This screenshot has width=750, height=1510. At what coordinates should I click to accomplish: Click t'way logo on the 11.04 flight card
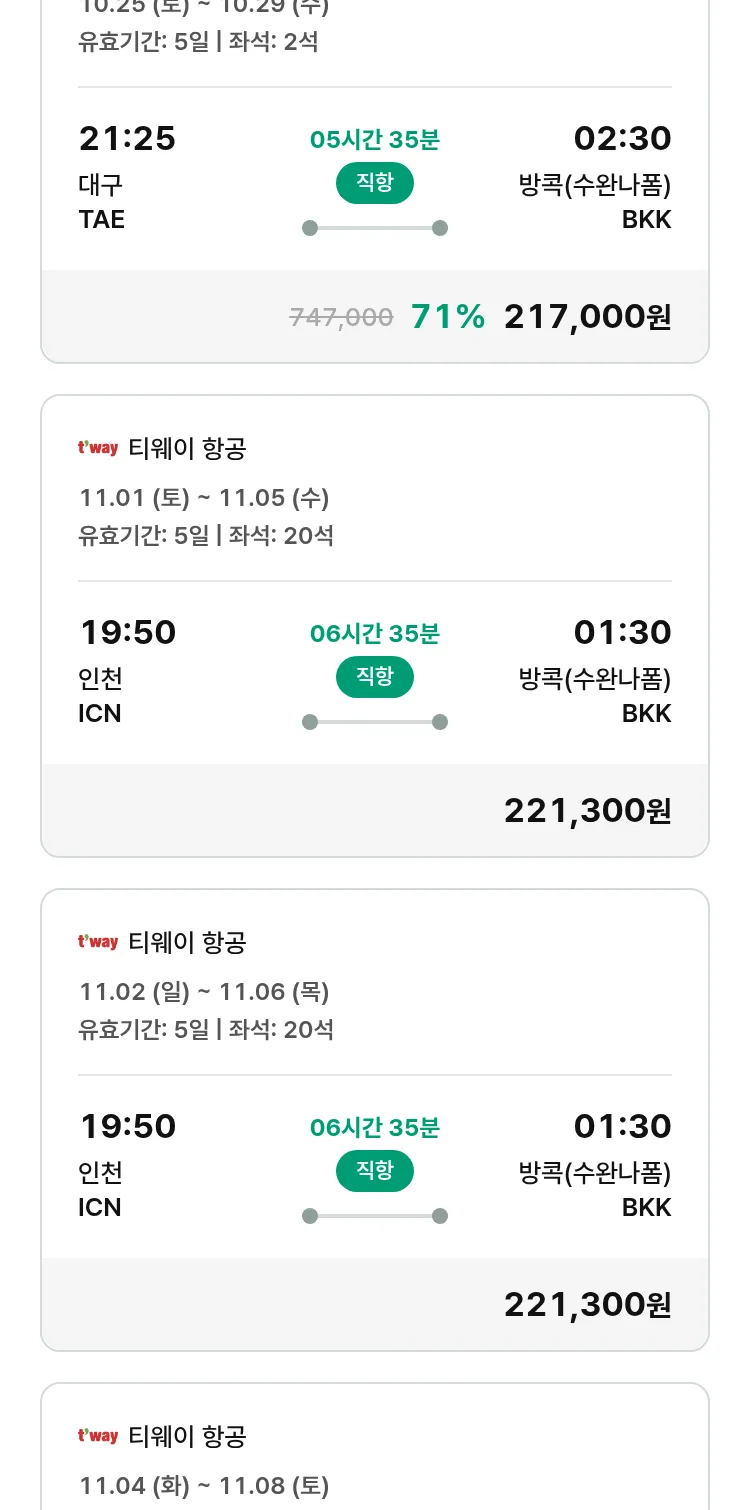tap(98, 1436)
